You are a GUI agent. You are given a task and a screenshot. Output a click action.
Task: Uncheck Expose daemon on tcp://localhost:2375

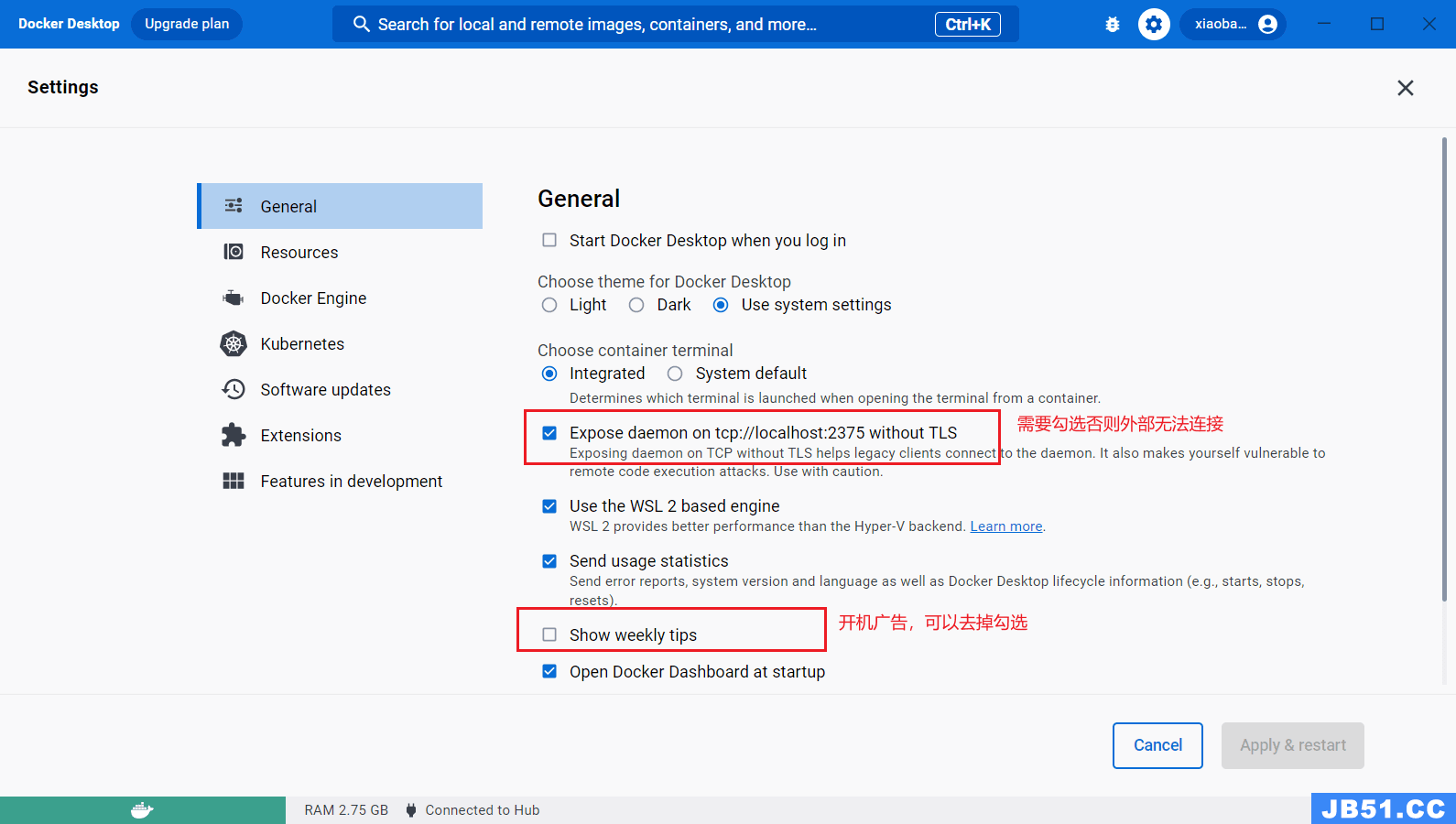(x=549, y=432)
